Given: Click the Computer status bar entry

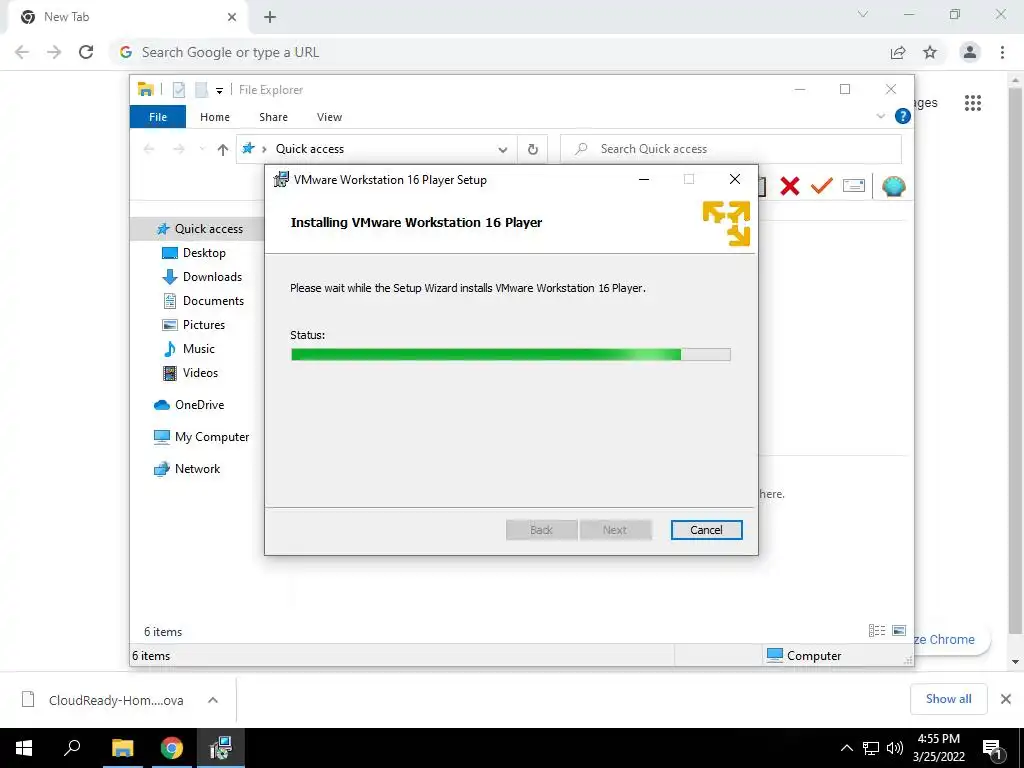Looking at the screenshot, I should (804, 655).
